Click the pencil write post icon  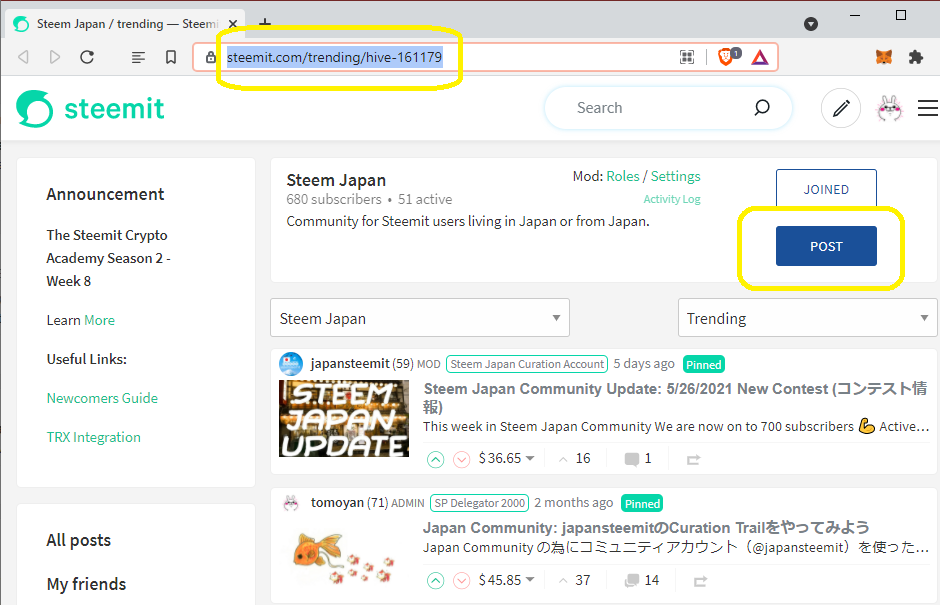coord(840,108)
